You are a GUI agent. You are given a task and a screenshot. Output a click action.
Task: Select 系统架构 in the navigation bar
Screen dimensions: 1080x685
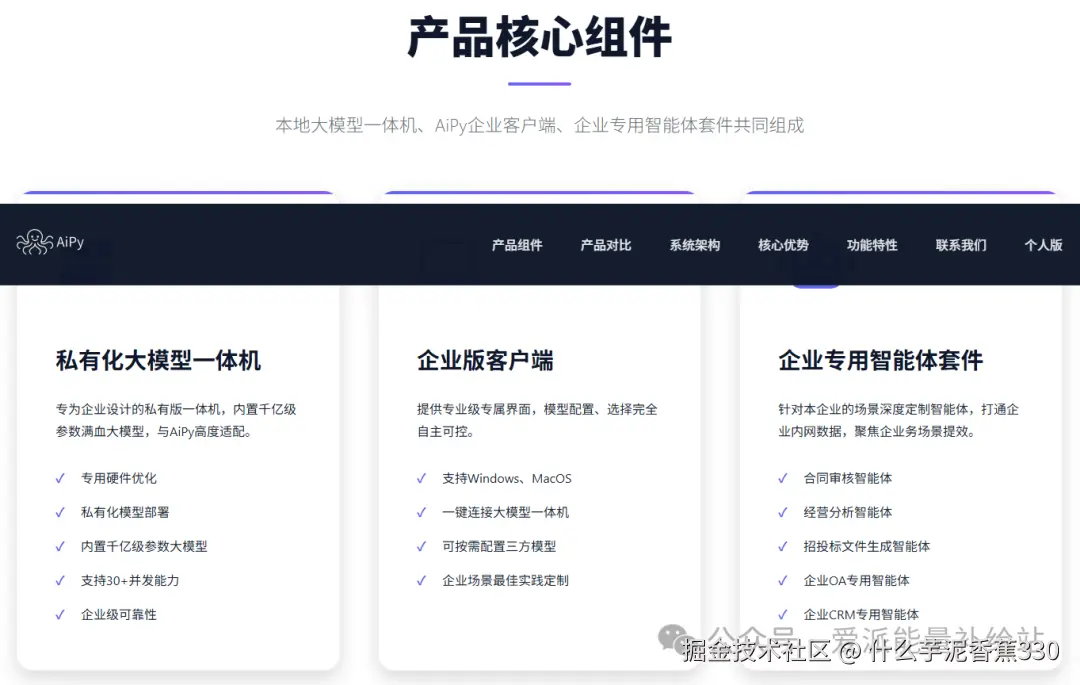point(694,245)
